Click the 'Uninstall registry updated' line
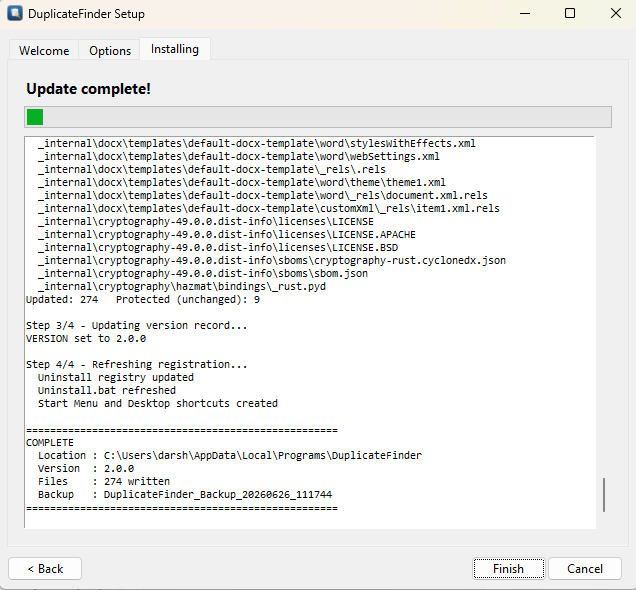 coord(116,378)
